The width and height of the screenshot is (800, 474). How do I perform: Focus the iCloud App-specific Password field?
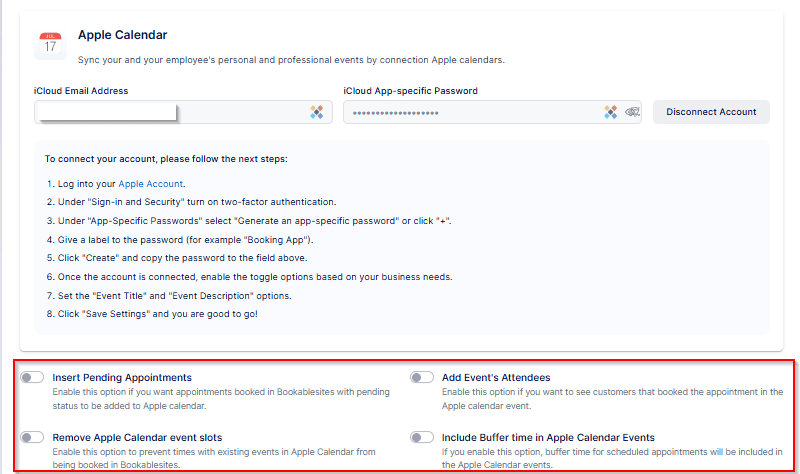pyautogui.click(x=492, y=112)
